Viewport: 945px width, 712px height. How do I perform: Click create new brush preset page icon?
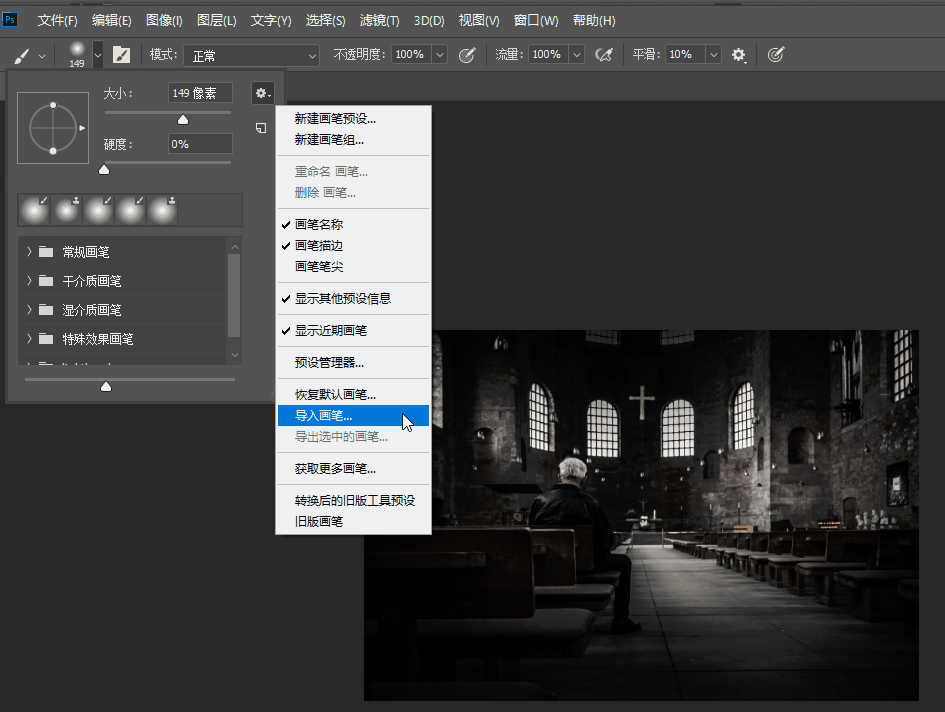point(260,128)
